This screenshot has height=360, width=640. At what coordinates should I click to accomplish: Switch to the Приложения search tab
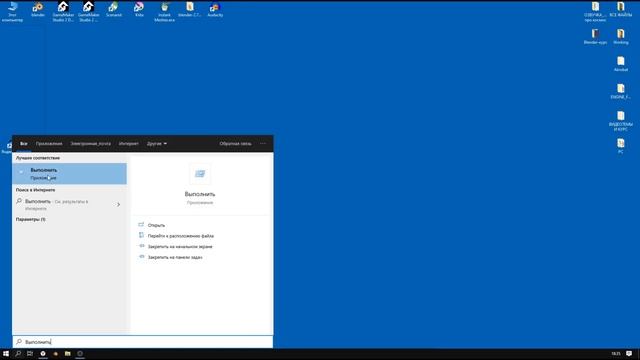(x=49, y=144)
